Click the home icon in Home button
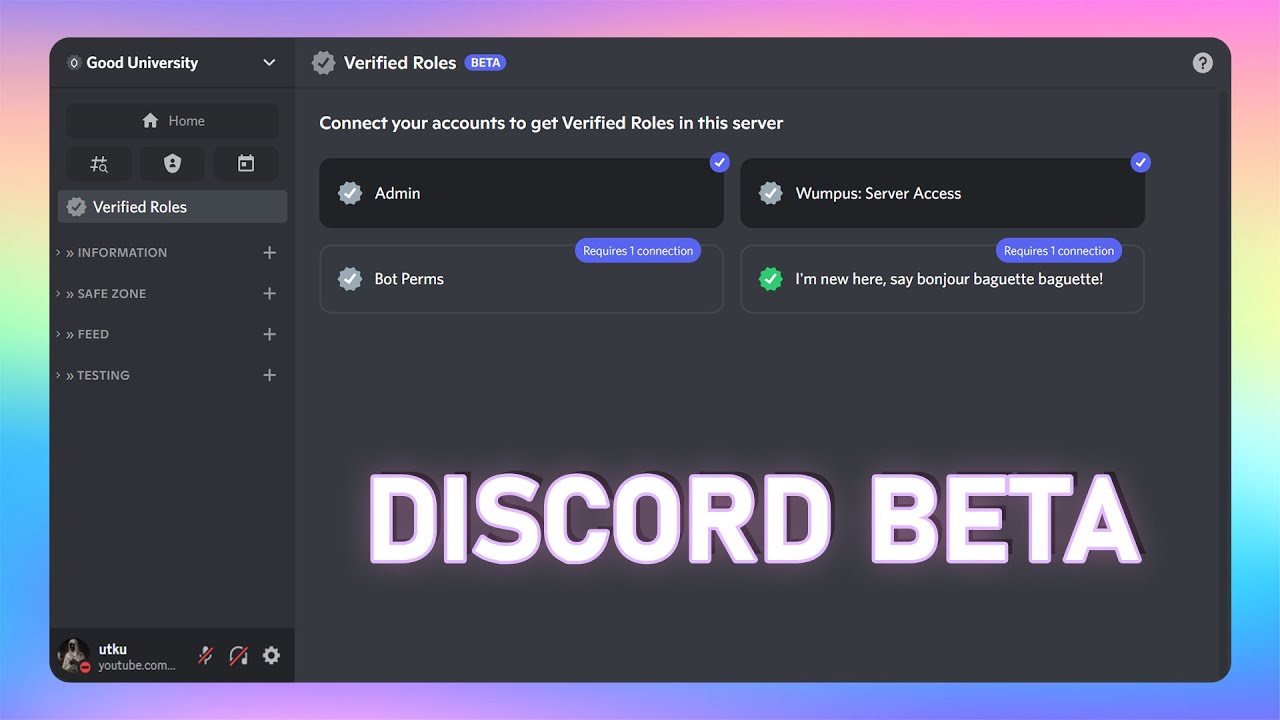This screenshot has width=1280, height=720. [x=150, y=121]
